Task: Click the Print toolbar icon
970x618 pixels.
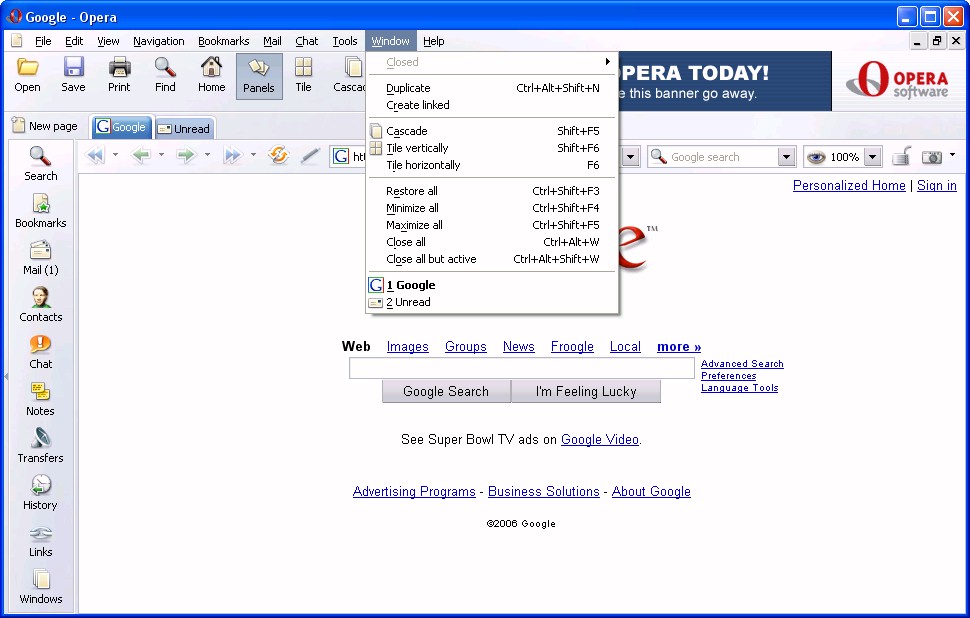Action: tap(119, 67)
